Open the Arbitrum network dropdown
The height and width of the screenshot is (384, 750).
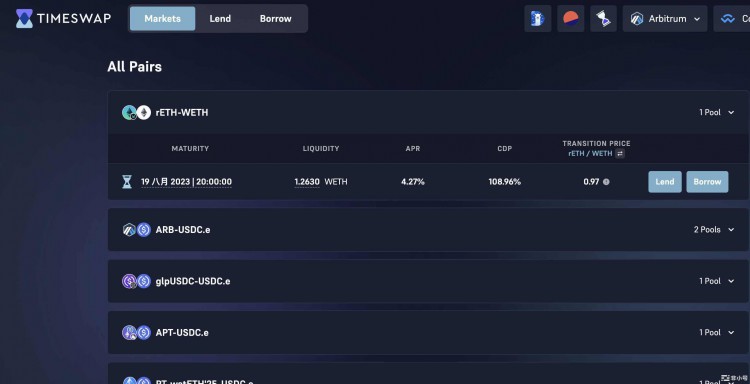point(665,19)
